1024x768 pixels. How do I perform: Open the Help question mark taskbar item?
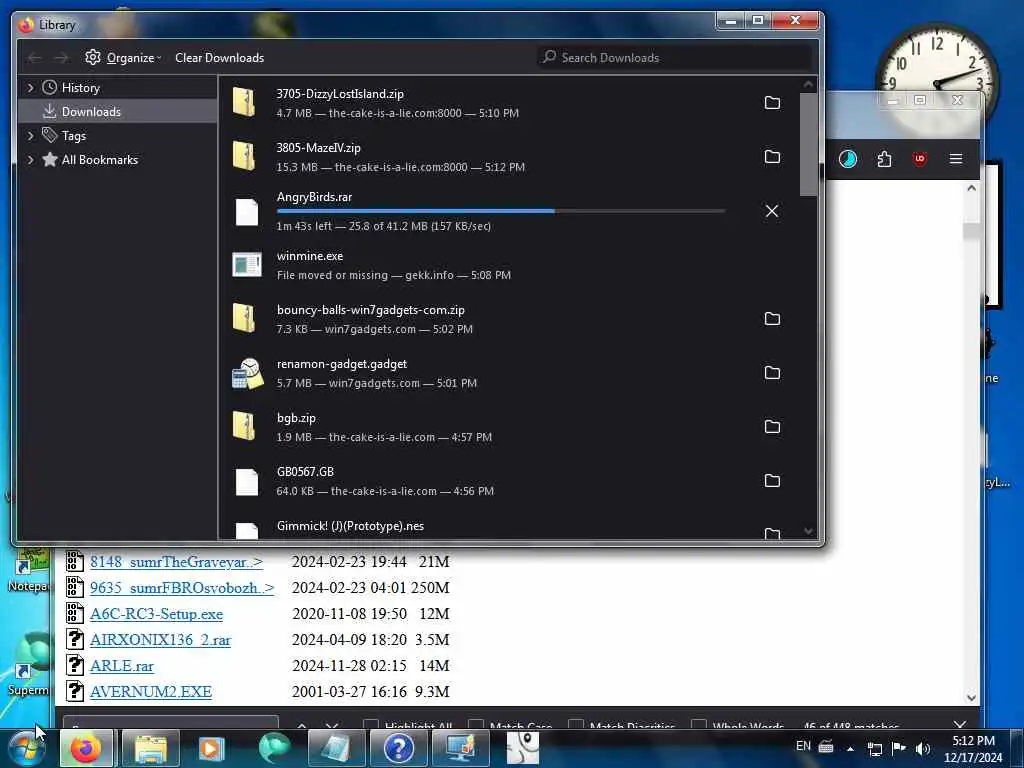coord(398,748)
